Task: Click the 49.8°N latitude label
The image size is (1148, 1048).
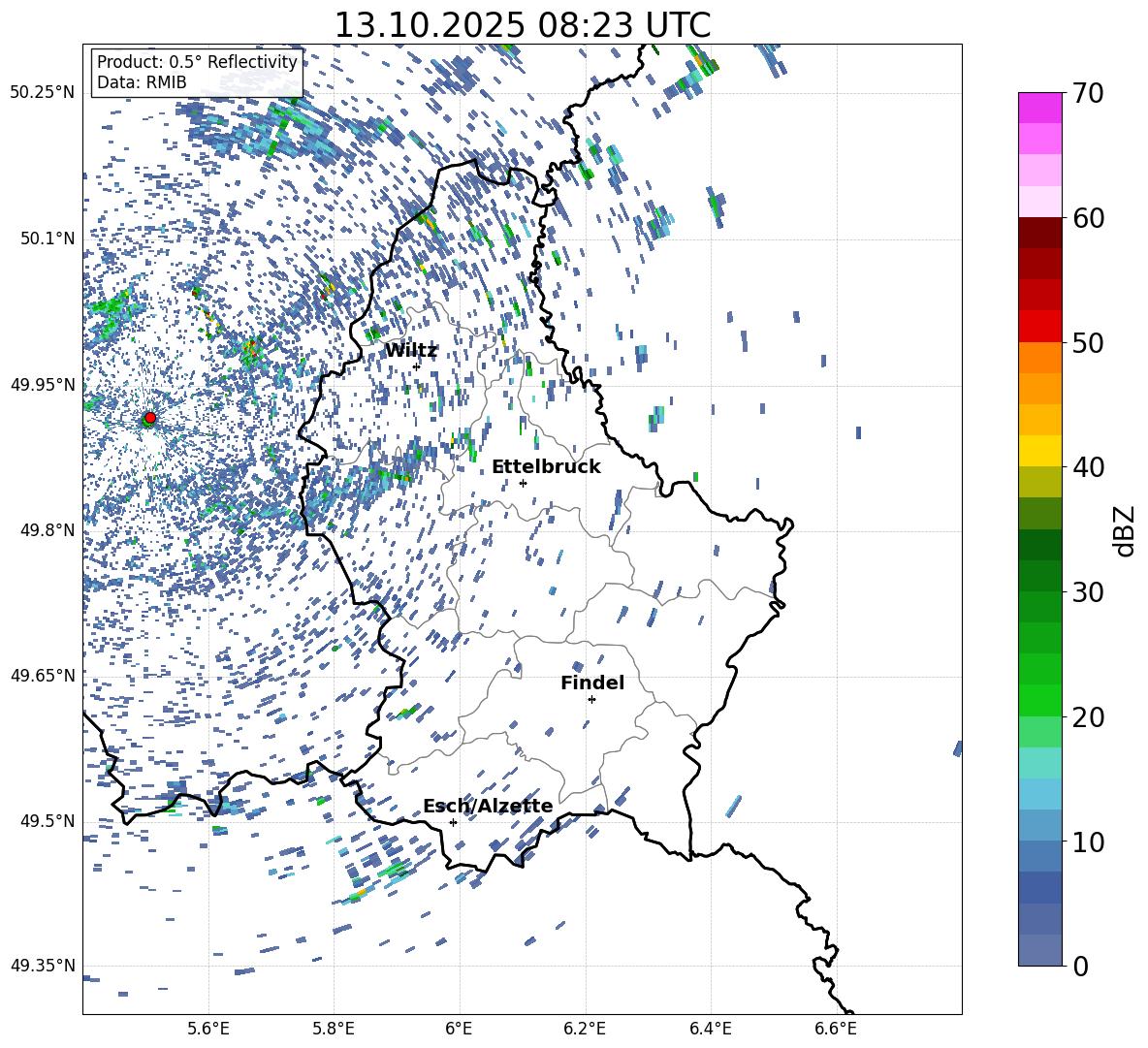Action: 47,530
